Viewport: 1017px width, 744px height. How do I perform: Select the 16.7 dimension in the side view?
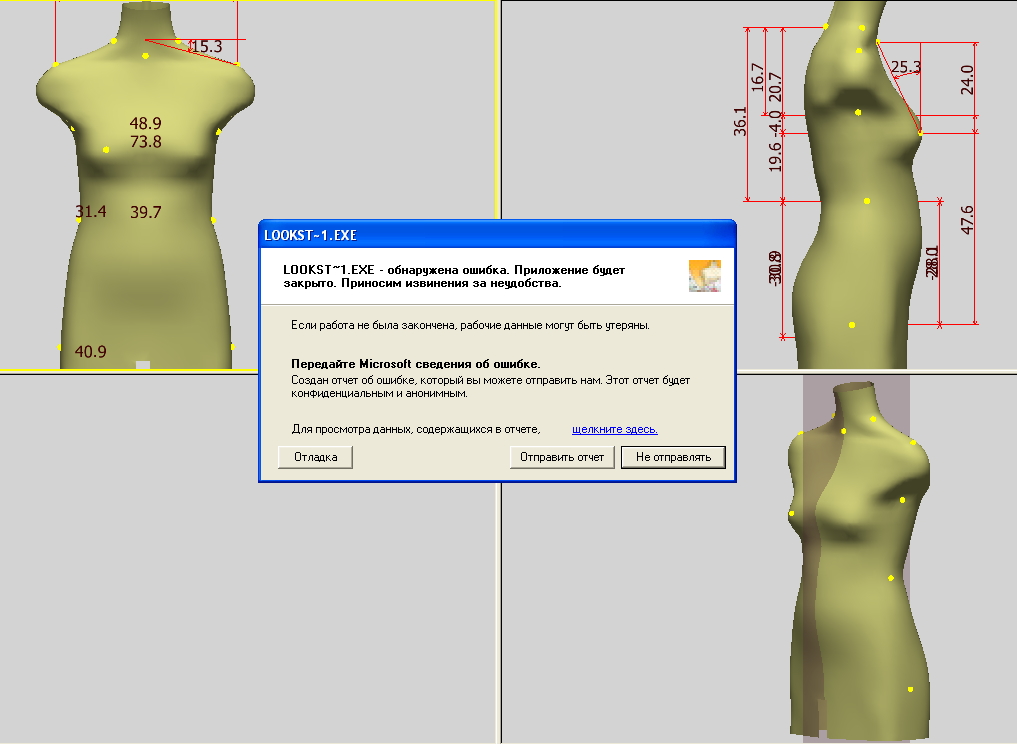pyautogui.click(x=757, y=77)
